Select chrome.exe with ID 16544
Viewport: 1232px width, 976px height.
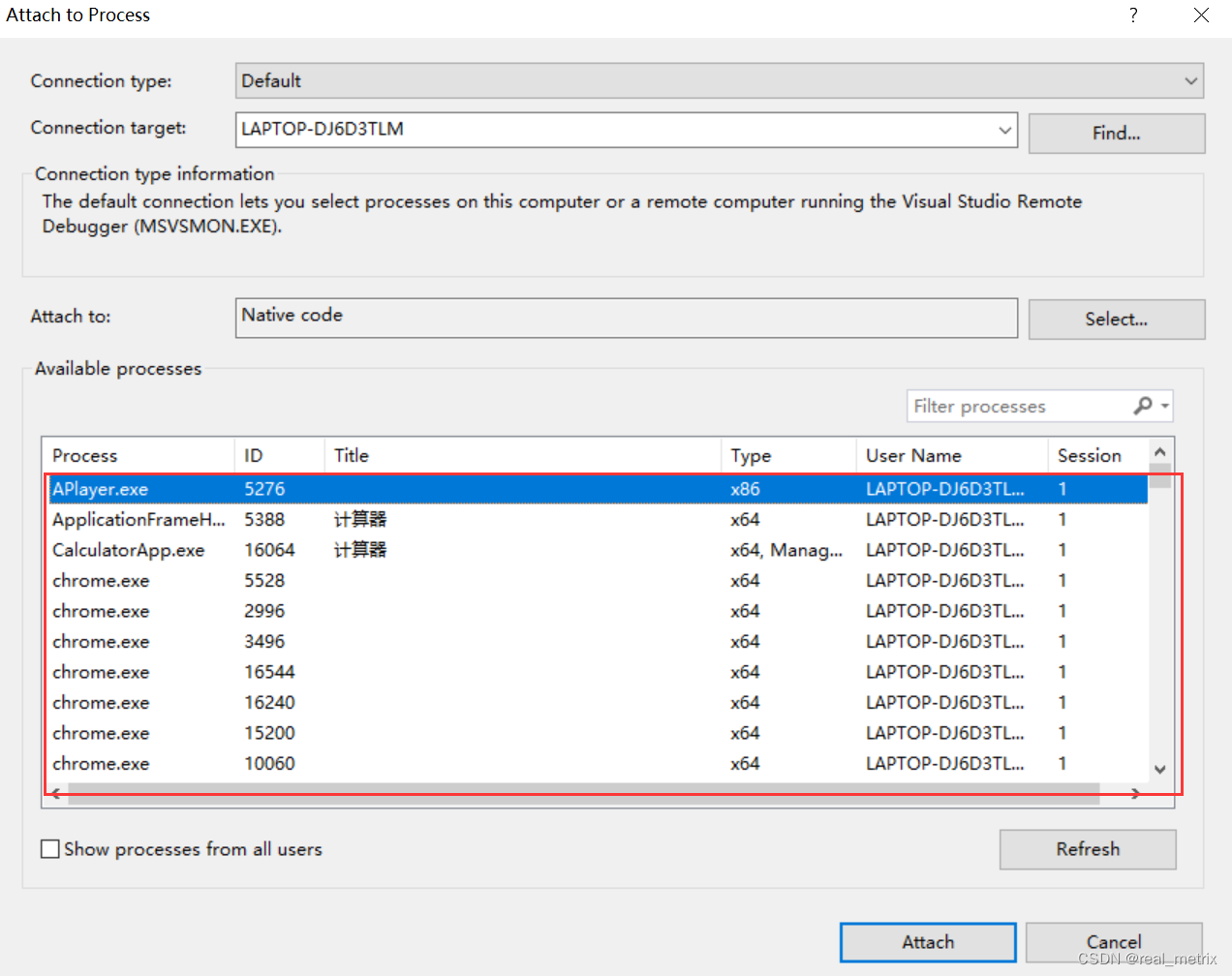pos(598,672)
